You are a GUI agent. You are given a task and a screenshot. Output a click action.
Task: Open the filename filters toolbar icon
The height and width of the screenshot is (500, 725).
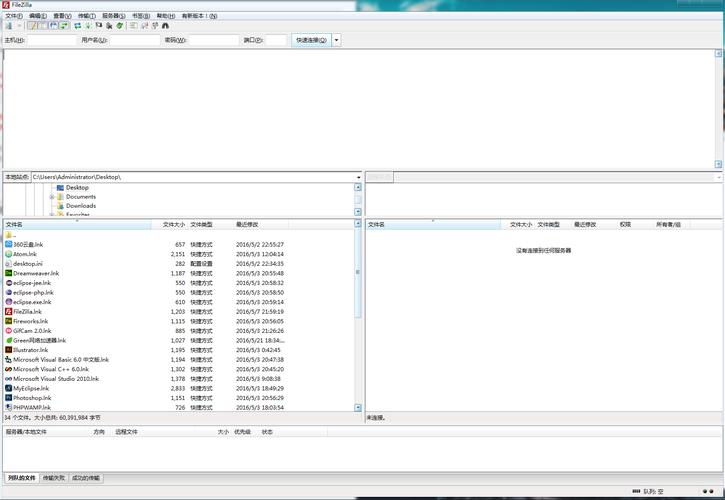click(134, 26)
